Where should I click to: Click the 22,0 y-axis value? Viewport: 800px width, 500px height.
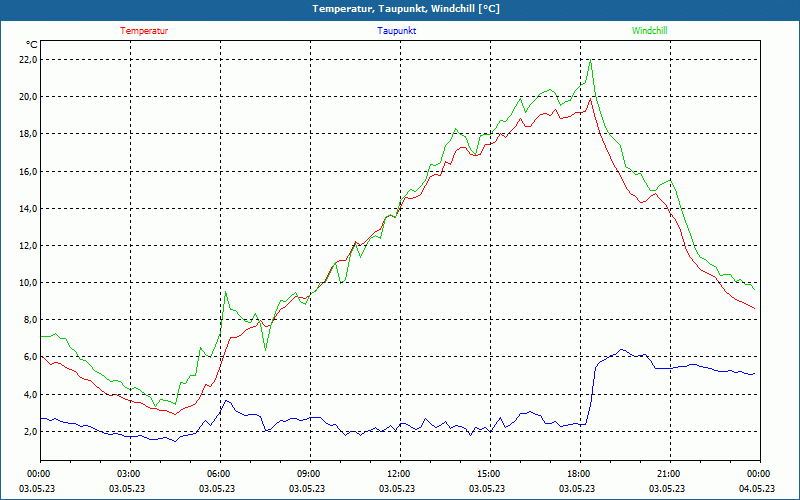29,60
